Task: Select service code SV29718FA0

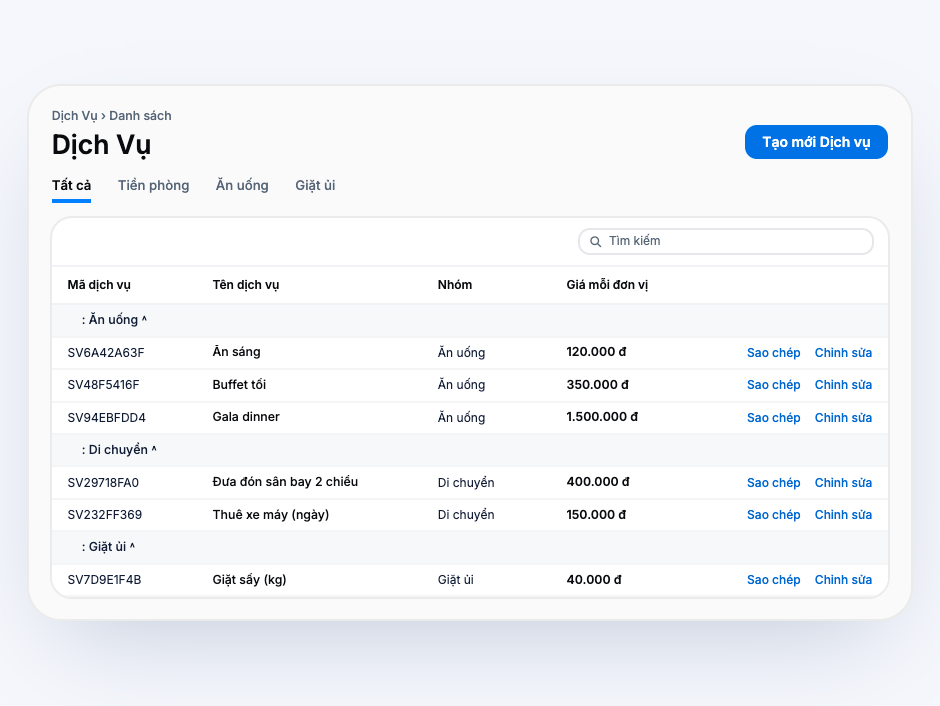Action: [x=103, y=483]
